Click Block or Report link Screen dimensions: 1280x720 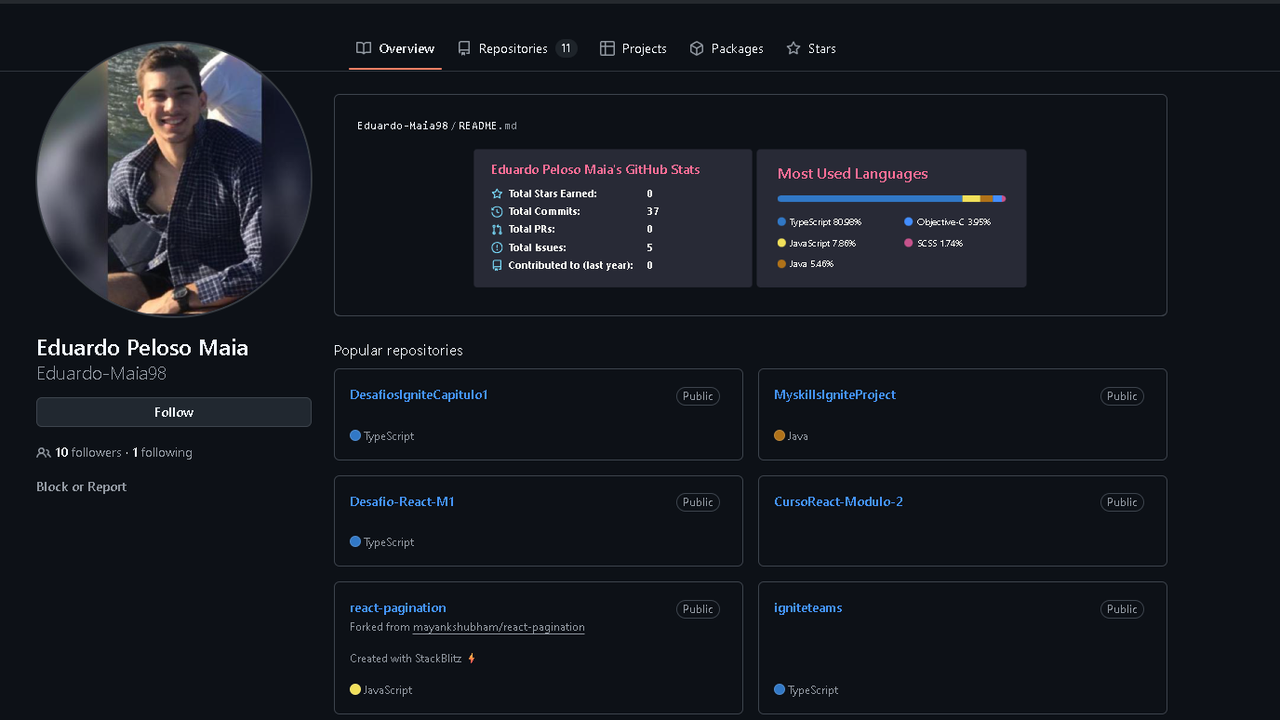click(x=81, y=487)
